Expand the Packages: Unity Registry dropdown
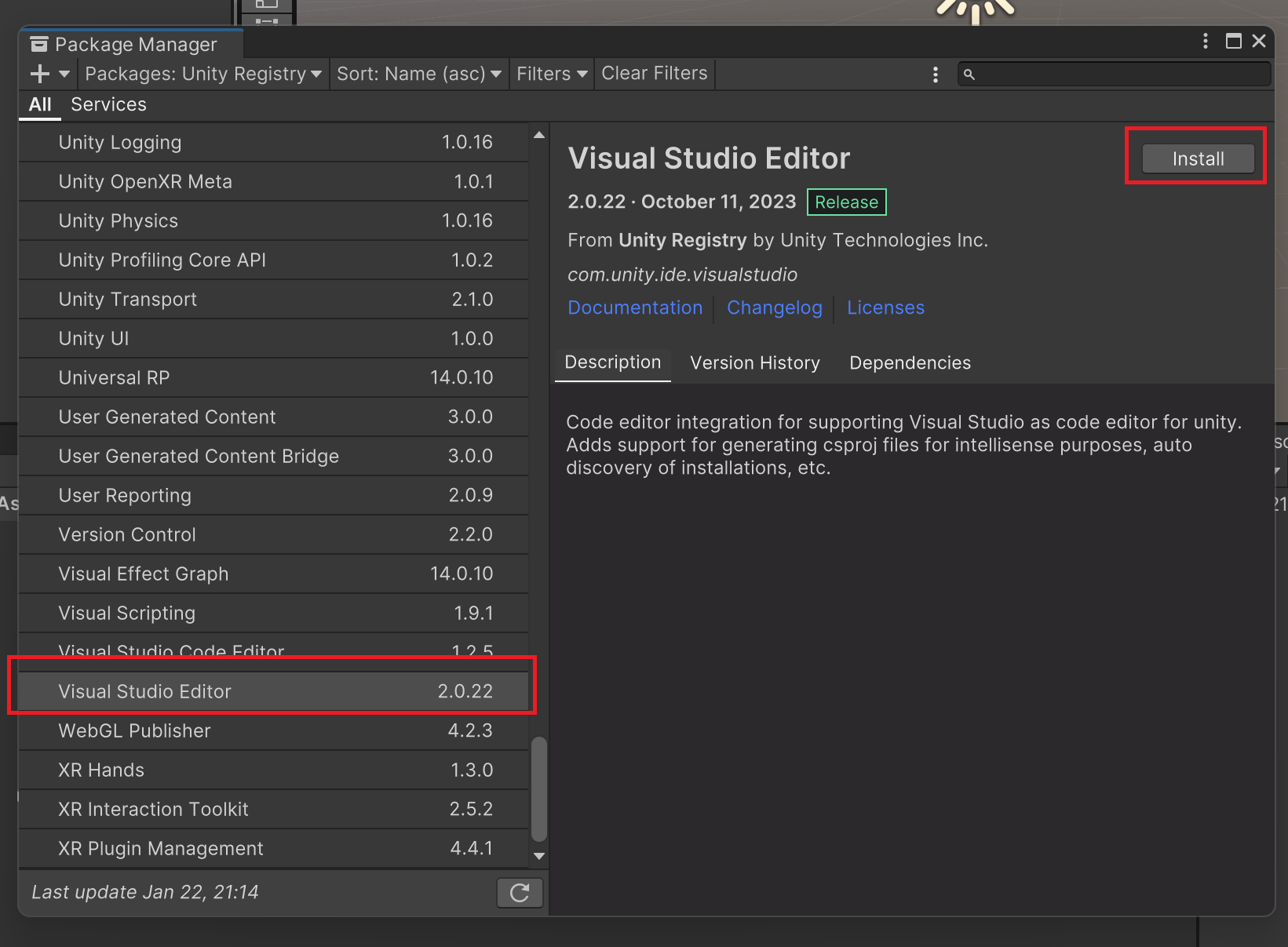The image size is (1288, 947). [203, 74]
